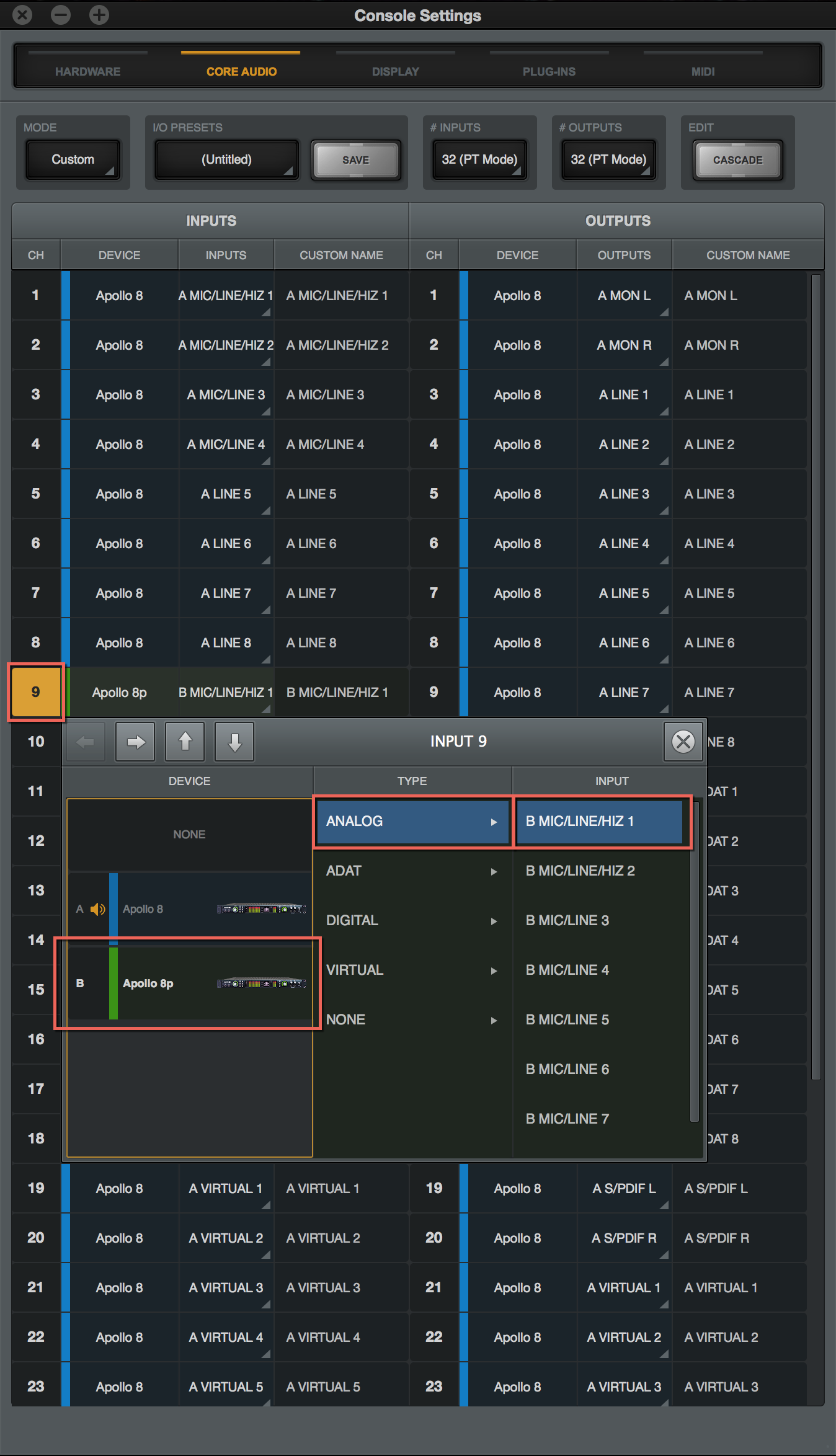Click the CASCADE edit button

(x=738, y=160)
